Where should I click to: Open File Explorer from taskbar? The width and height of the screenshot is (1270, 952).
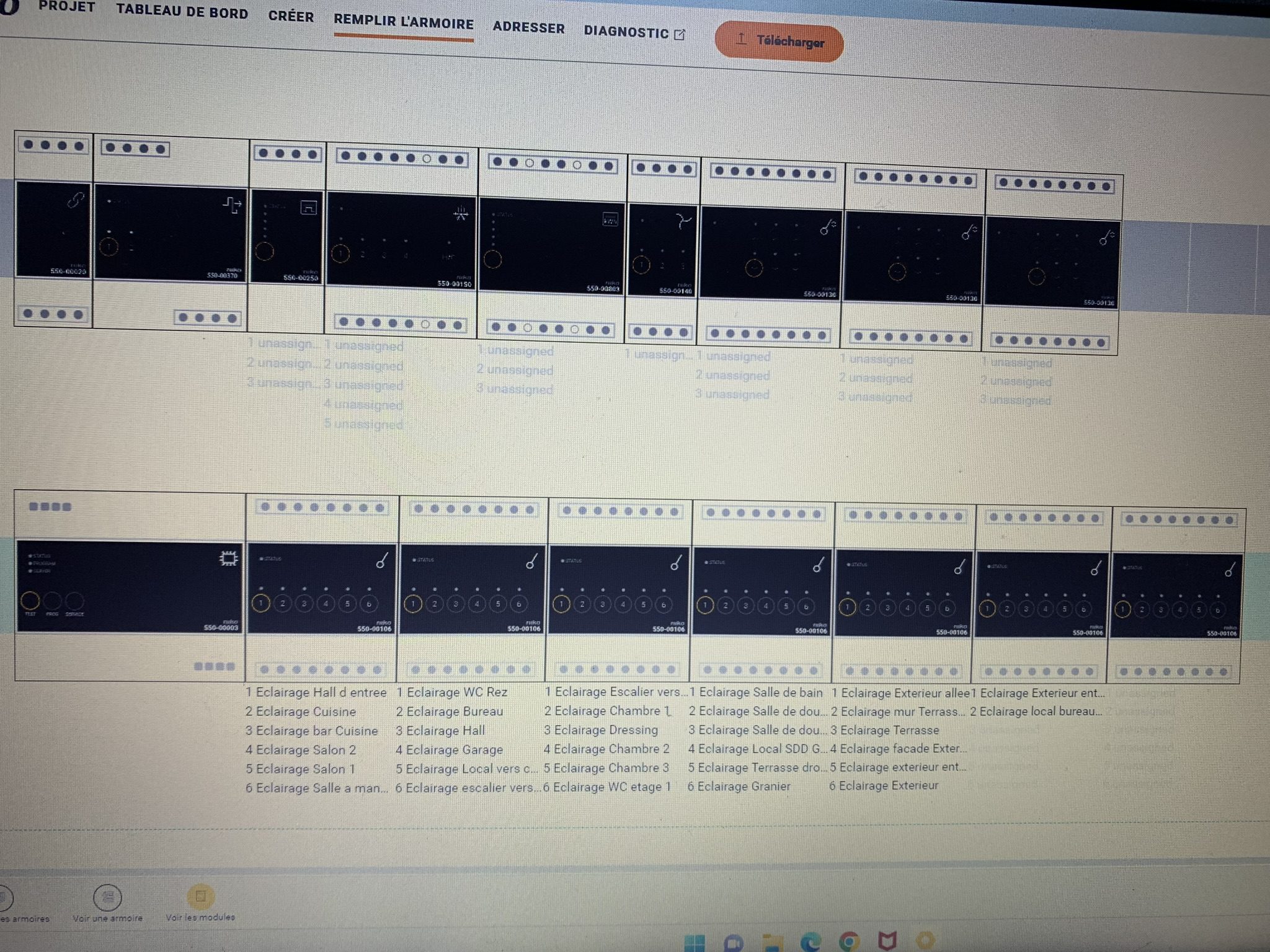pyautogui.click(x=772, y=943)
